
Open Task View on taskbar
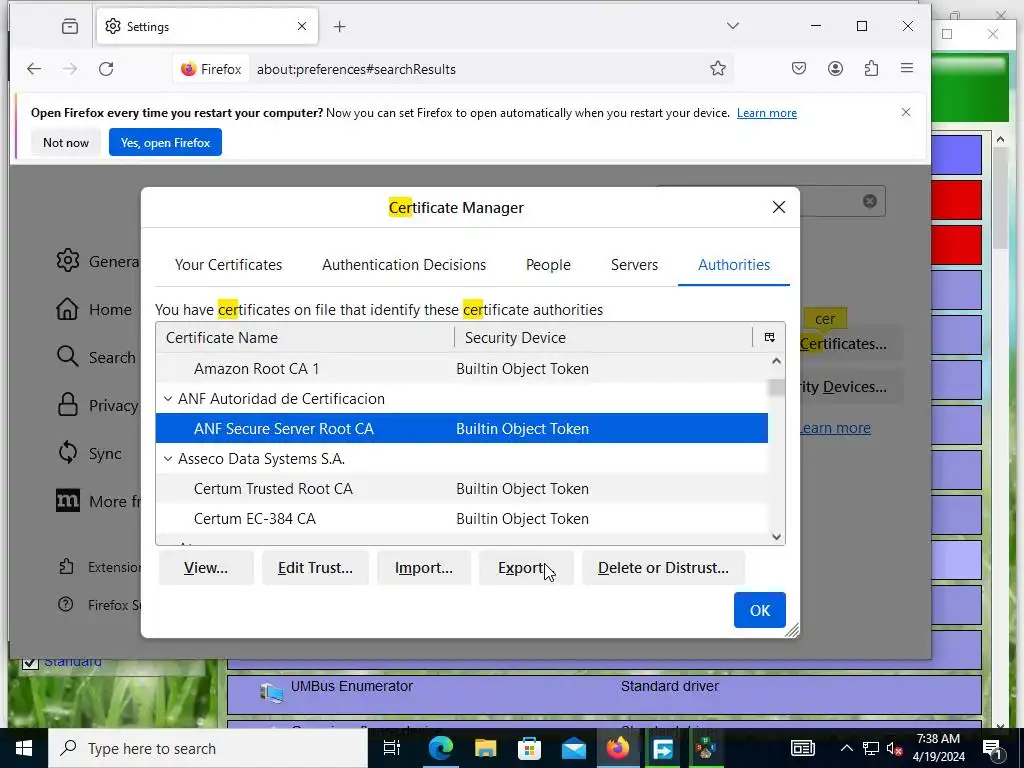[392, 748]
